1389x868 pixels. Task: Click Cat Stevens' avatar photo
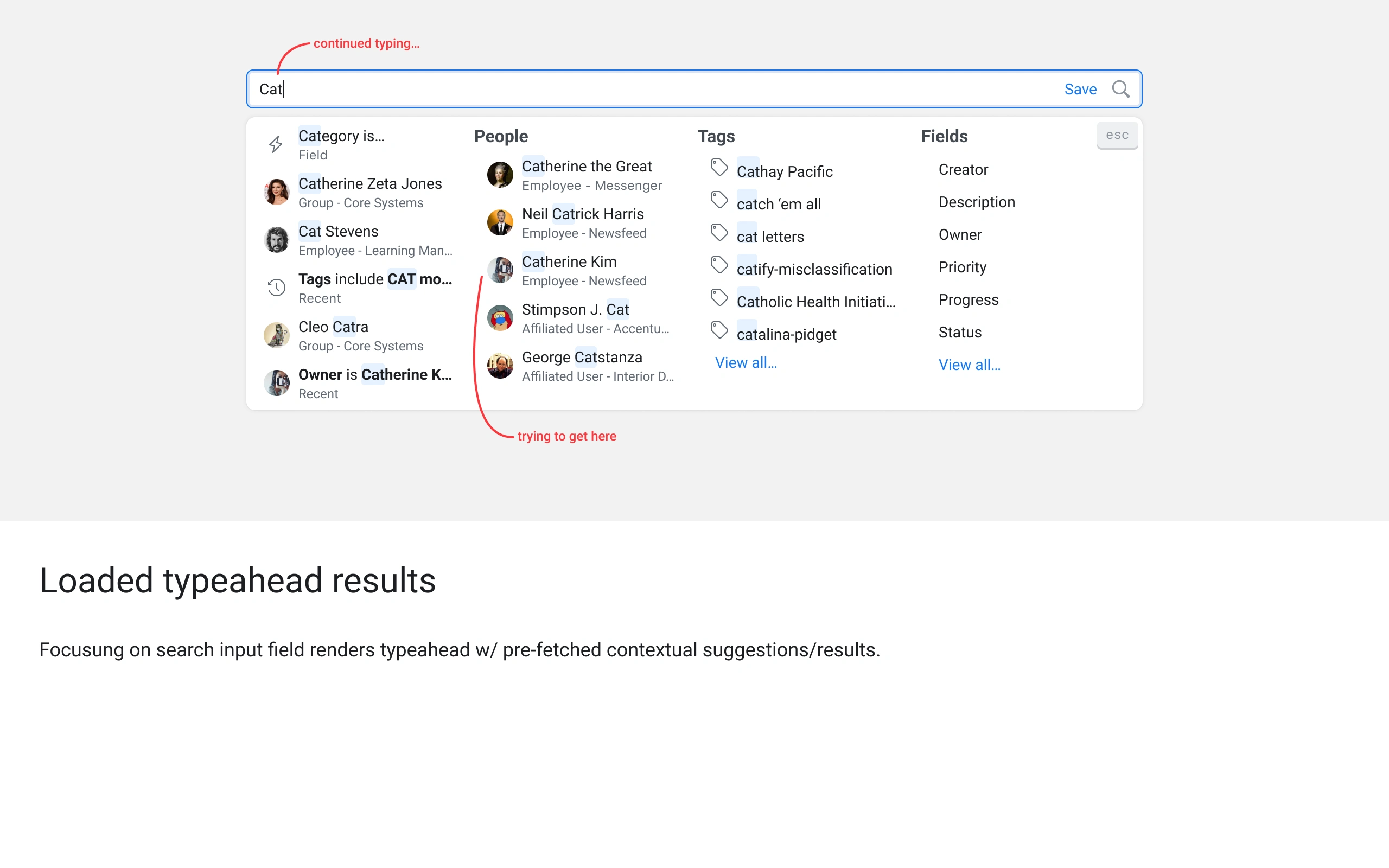[276, 240]
